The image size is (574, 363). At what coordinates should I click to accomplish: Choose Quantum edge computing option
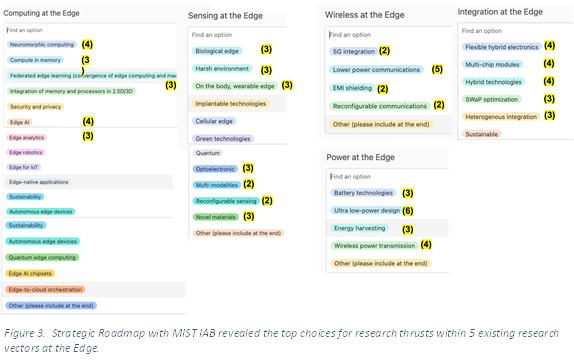(42, 257)
